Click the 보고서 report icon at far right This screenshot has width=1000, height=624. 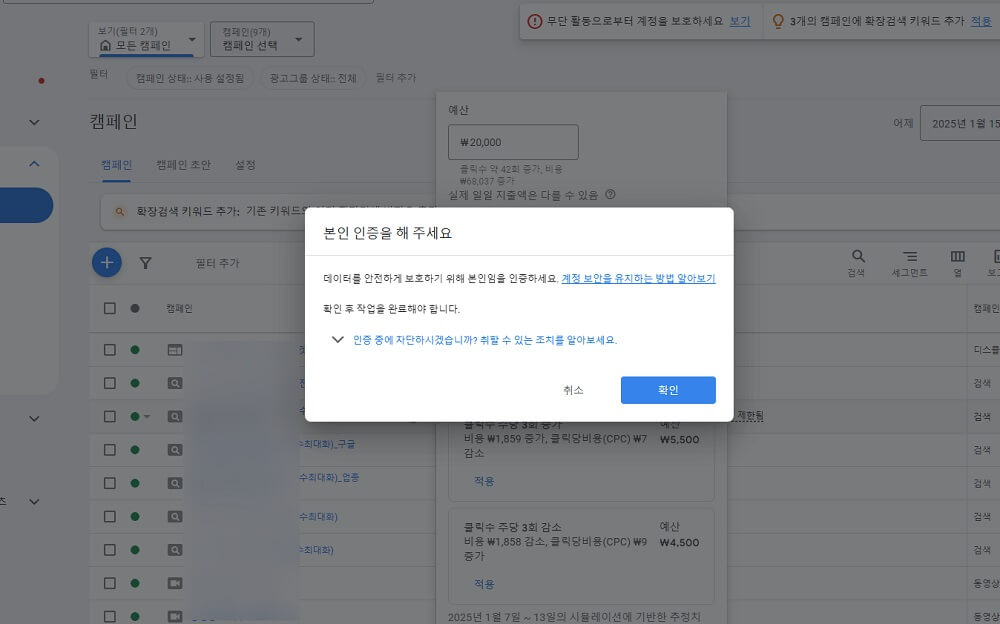tap(995, 256)
